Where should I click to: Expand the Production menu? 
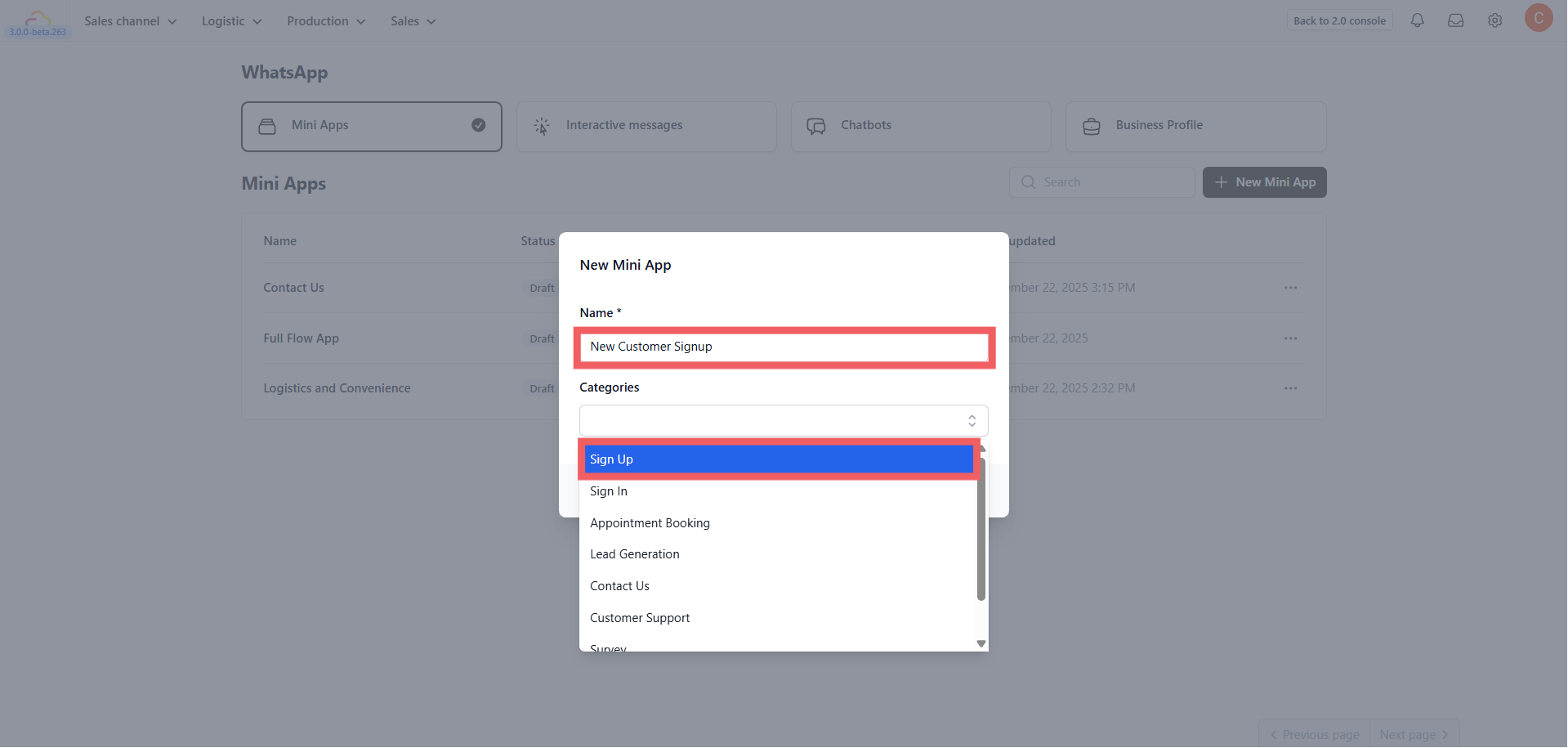point(326,21)
